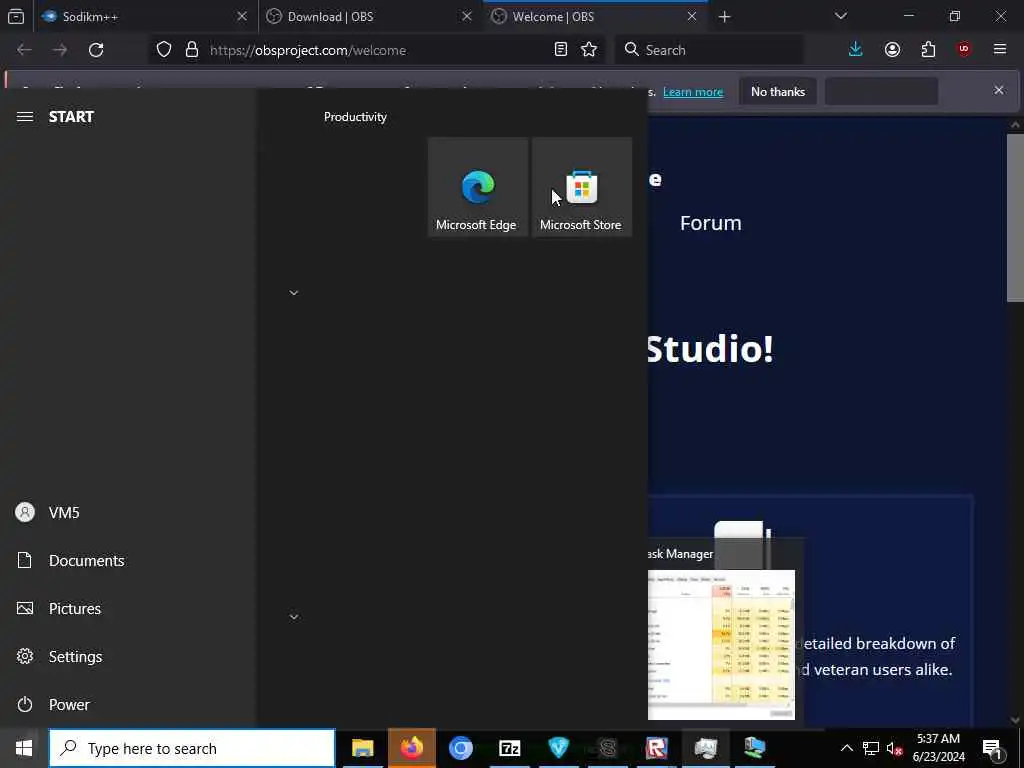1024x768 pixels.
Task: Click the Type here to search box
Action: 192,748
